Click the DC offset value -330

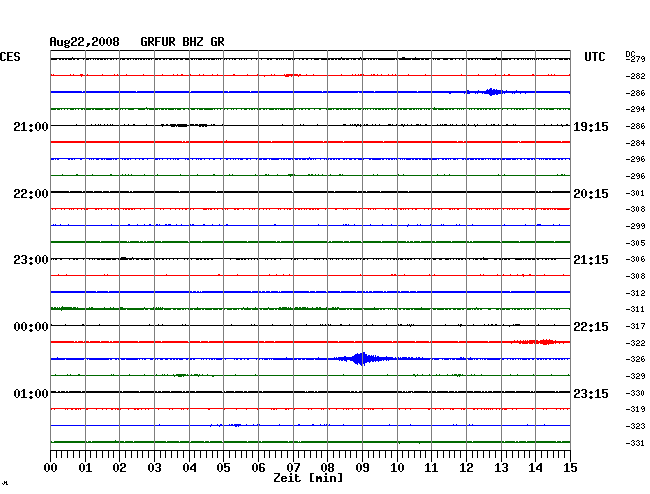635,393
